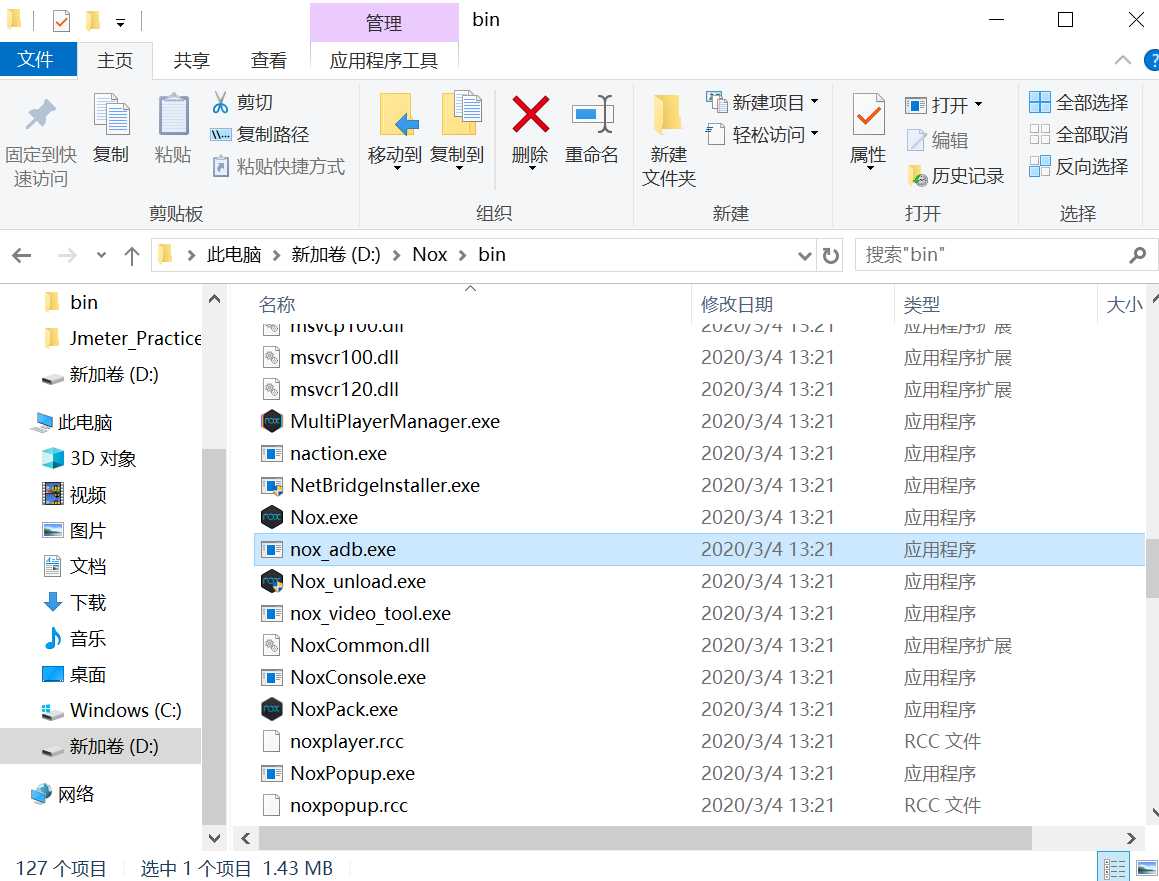Screen dimensions: 1159x881
Task: Open the Easy Access (轻松访问) dropdown
Action: (815, 134)
